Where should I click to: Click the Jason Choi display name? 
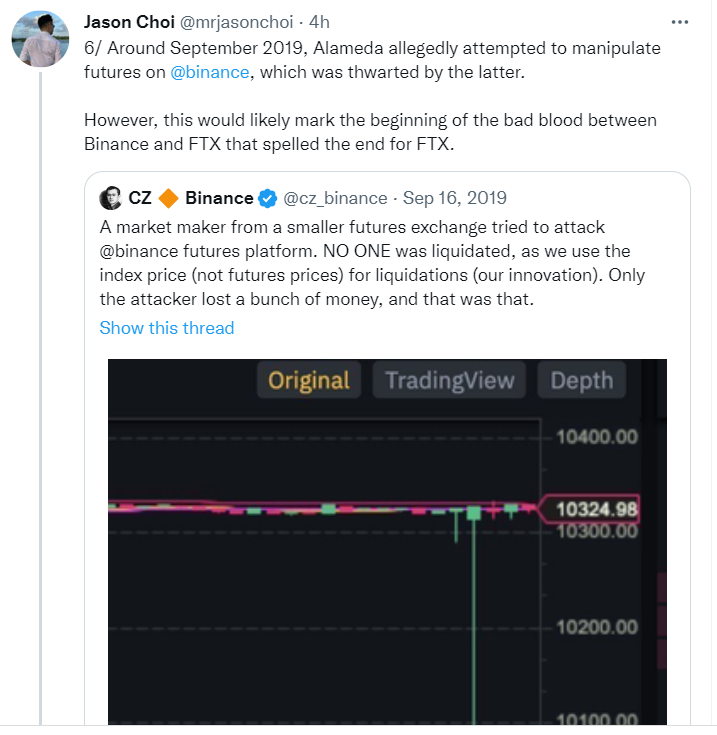click(130, 22)
